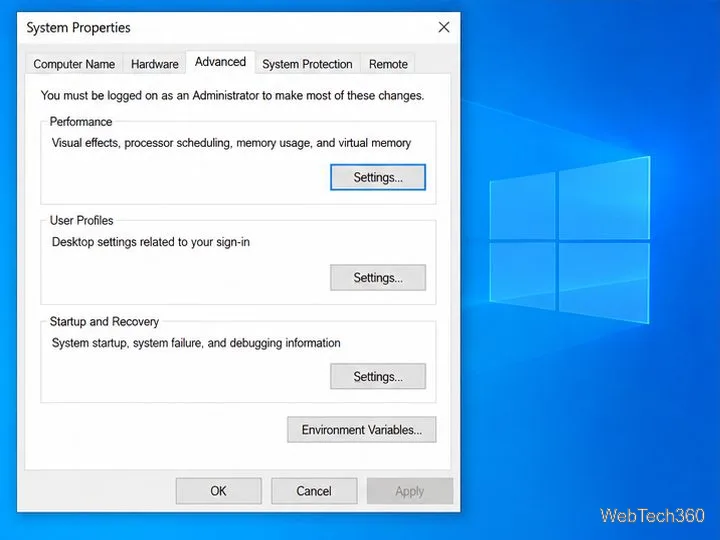720x540 pixels.
Task: Select the Advanced tab
Action: (220, 62)
